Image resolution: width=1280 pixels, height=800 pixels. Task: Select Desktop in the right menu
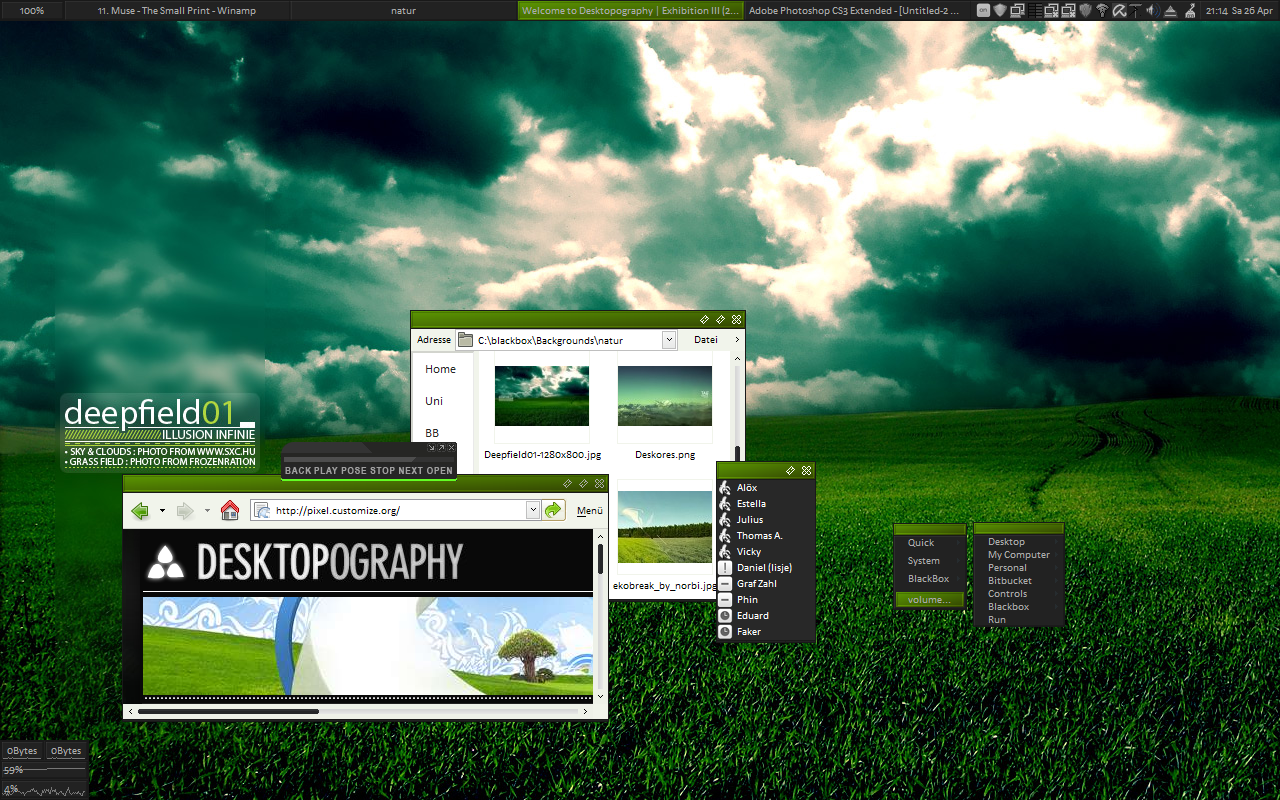pyautogui.click(x=1019, y=542)
